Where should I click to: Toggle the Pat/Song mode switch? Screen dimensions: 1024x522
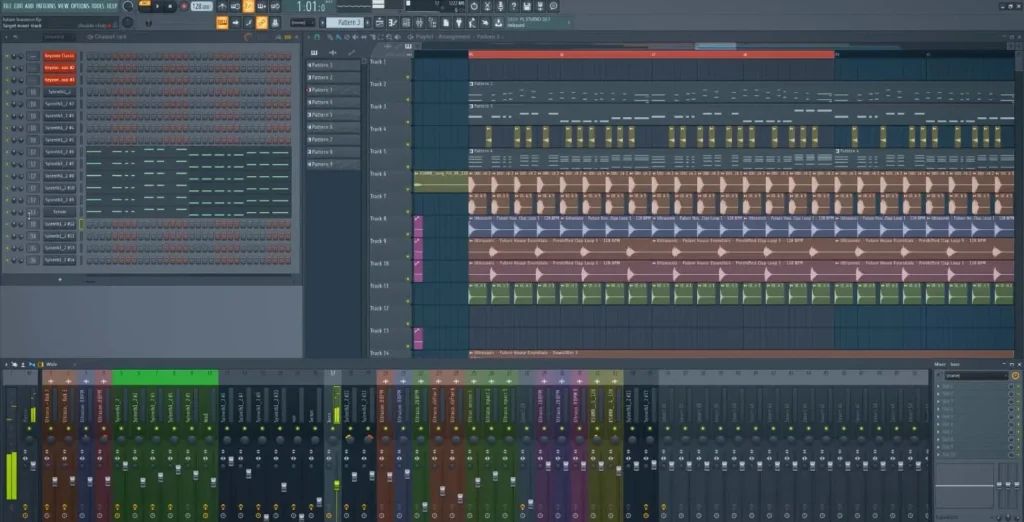point(144,6)
